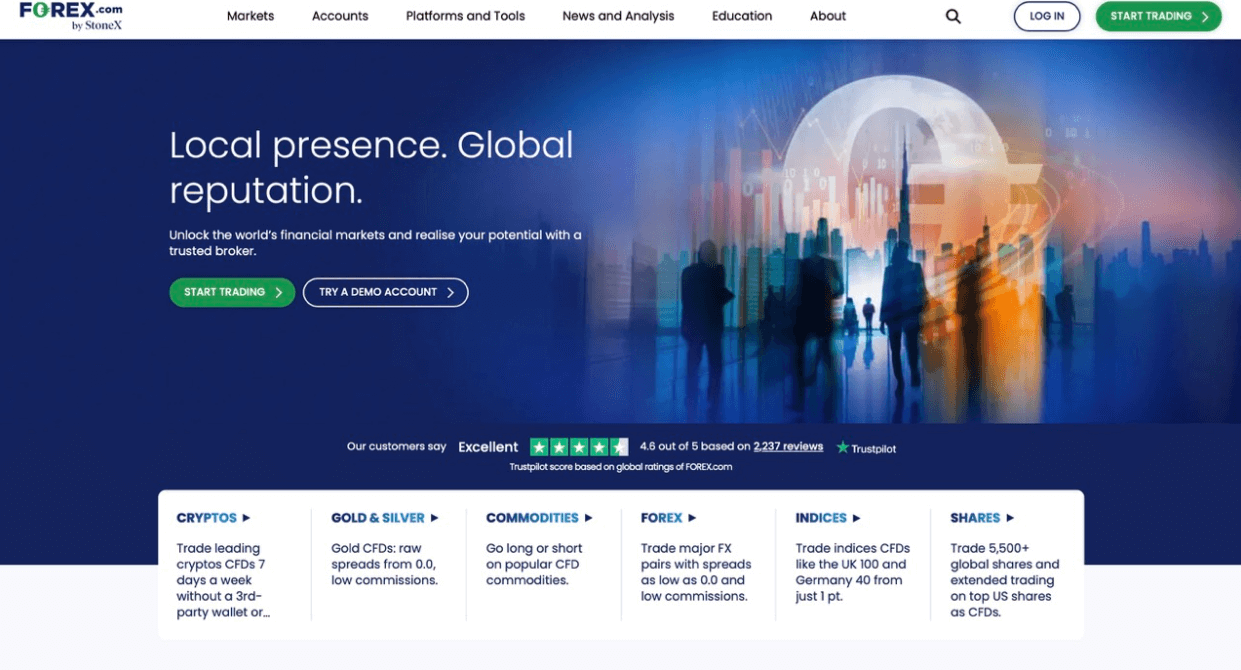The height and width of the screenshot is (670, 1241).
Task: Click the 2,237 reviews link
Action: (x=788, y=447)
